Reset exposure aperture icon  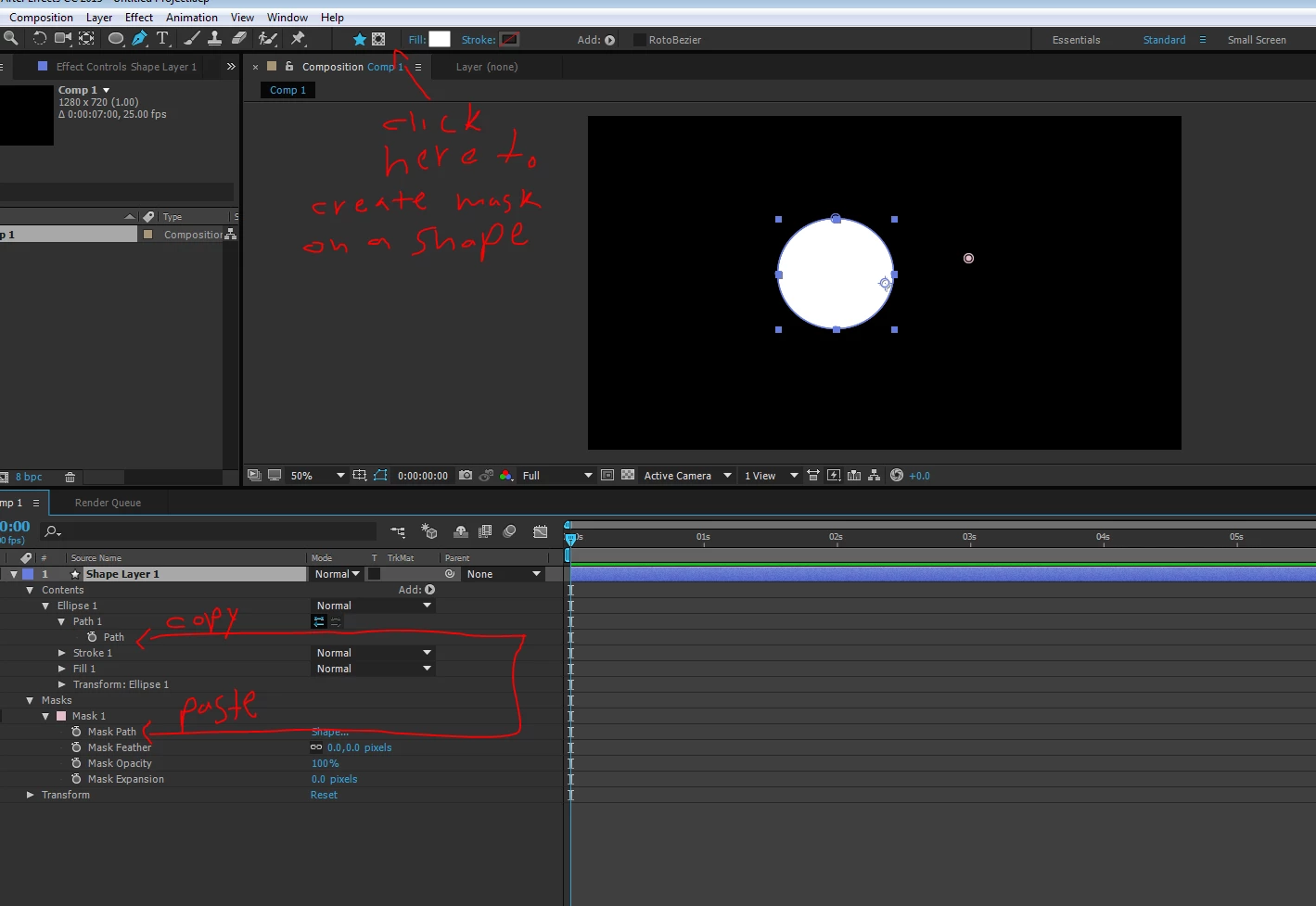point(897,476)
